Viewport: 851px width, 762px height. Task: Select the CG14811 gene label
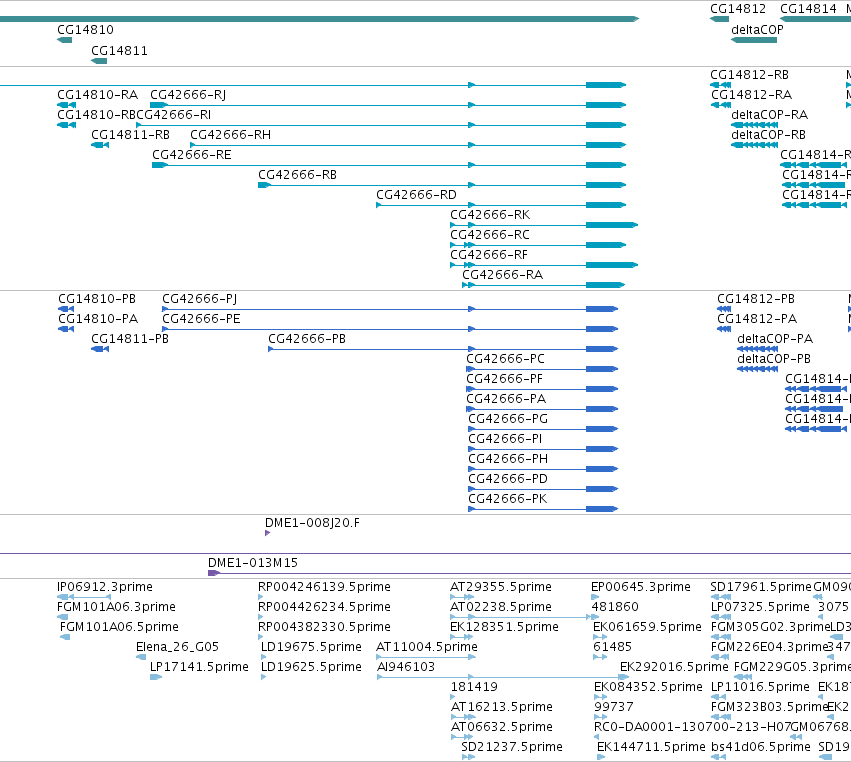click(x=119, y=51)
